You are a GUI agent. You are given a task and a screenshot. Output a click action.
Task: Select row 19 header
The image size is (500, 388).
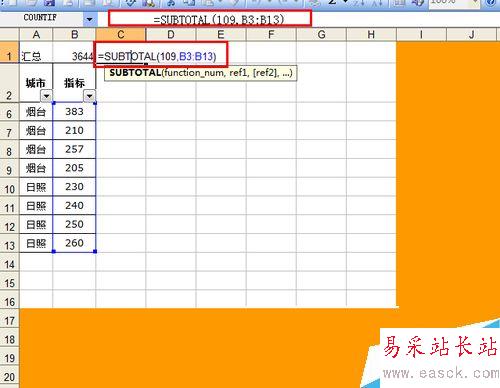tap(10, 356)
